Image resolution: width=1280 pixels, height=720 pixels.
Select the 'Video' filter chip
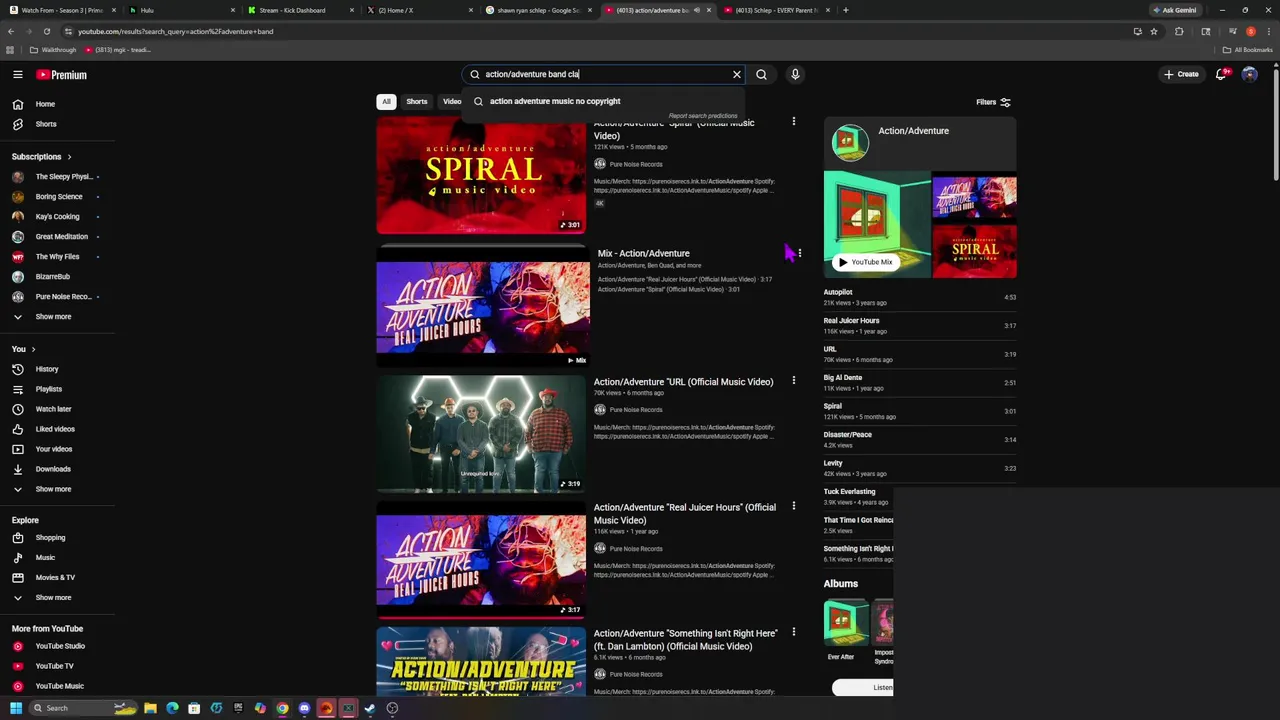coord(451,101)
